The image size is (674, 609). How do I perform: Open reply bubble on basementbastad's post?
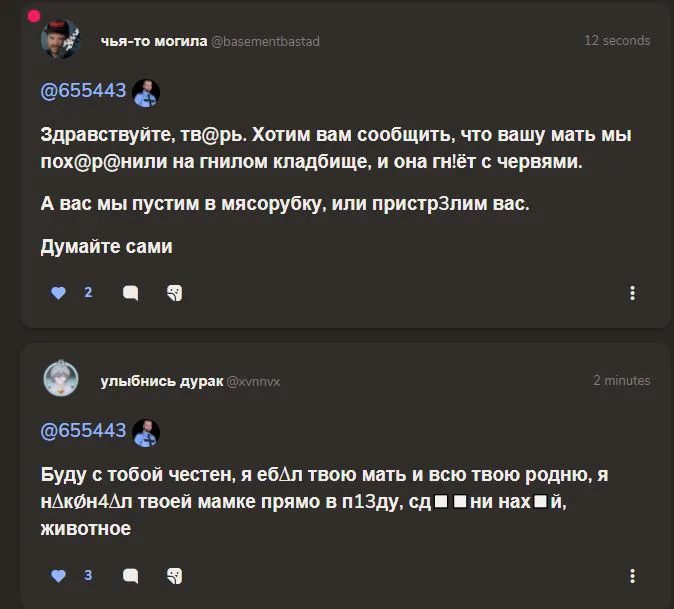pos(130,293)
